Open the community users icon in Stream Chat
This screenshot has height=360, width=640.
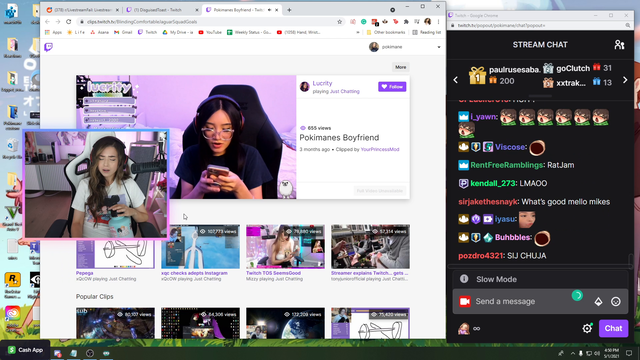coord(619,44)
